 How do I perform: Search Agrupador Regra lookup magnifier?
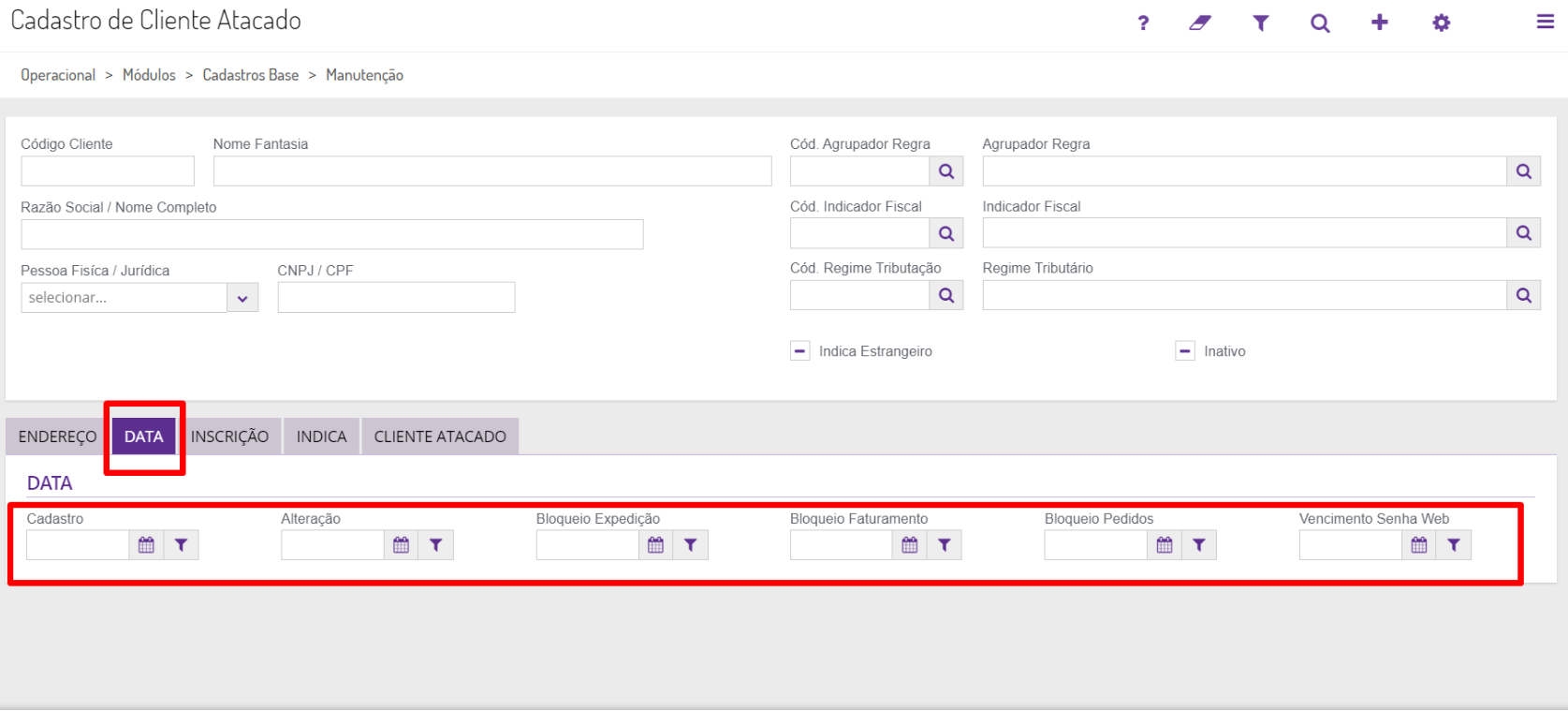coord(1524,171)
